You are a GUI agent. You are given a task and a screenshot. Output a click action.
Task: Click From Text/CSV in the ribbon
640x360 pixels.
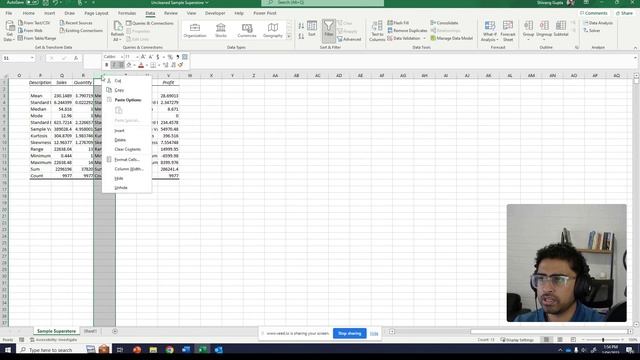coord(34,23)
